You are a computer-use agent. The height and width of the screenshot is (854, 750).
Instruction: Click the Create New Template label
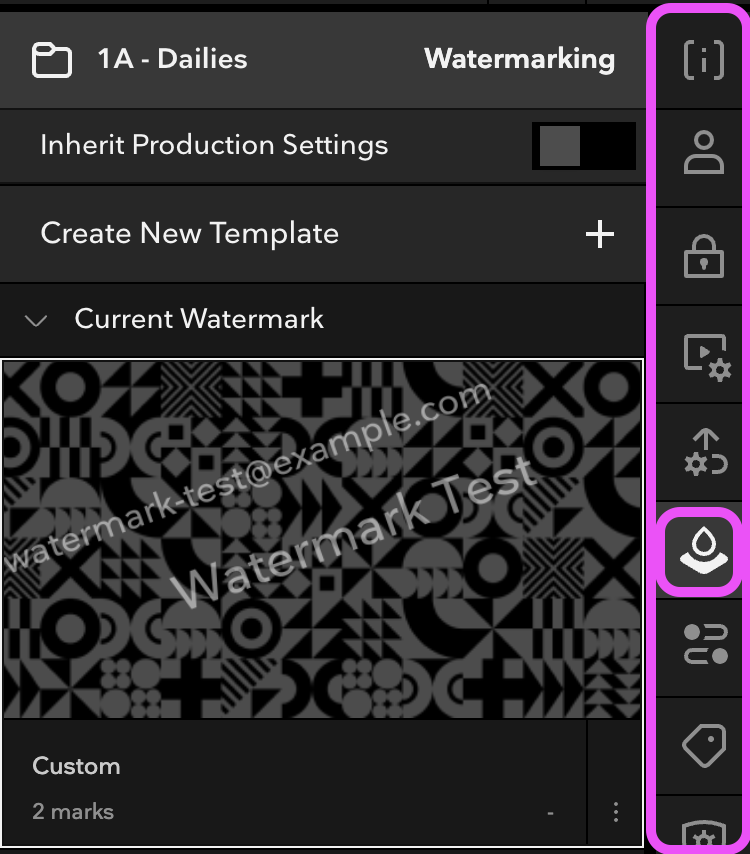pos(190,234)
